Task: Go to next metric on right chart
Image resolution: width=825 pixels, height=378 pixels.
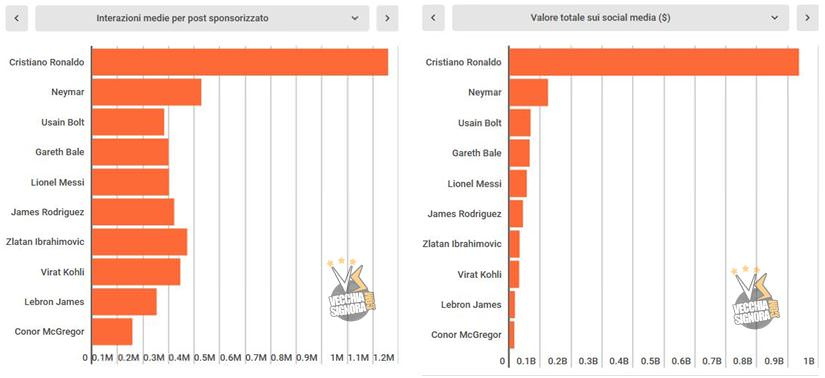Action: click(807, 18)
